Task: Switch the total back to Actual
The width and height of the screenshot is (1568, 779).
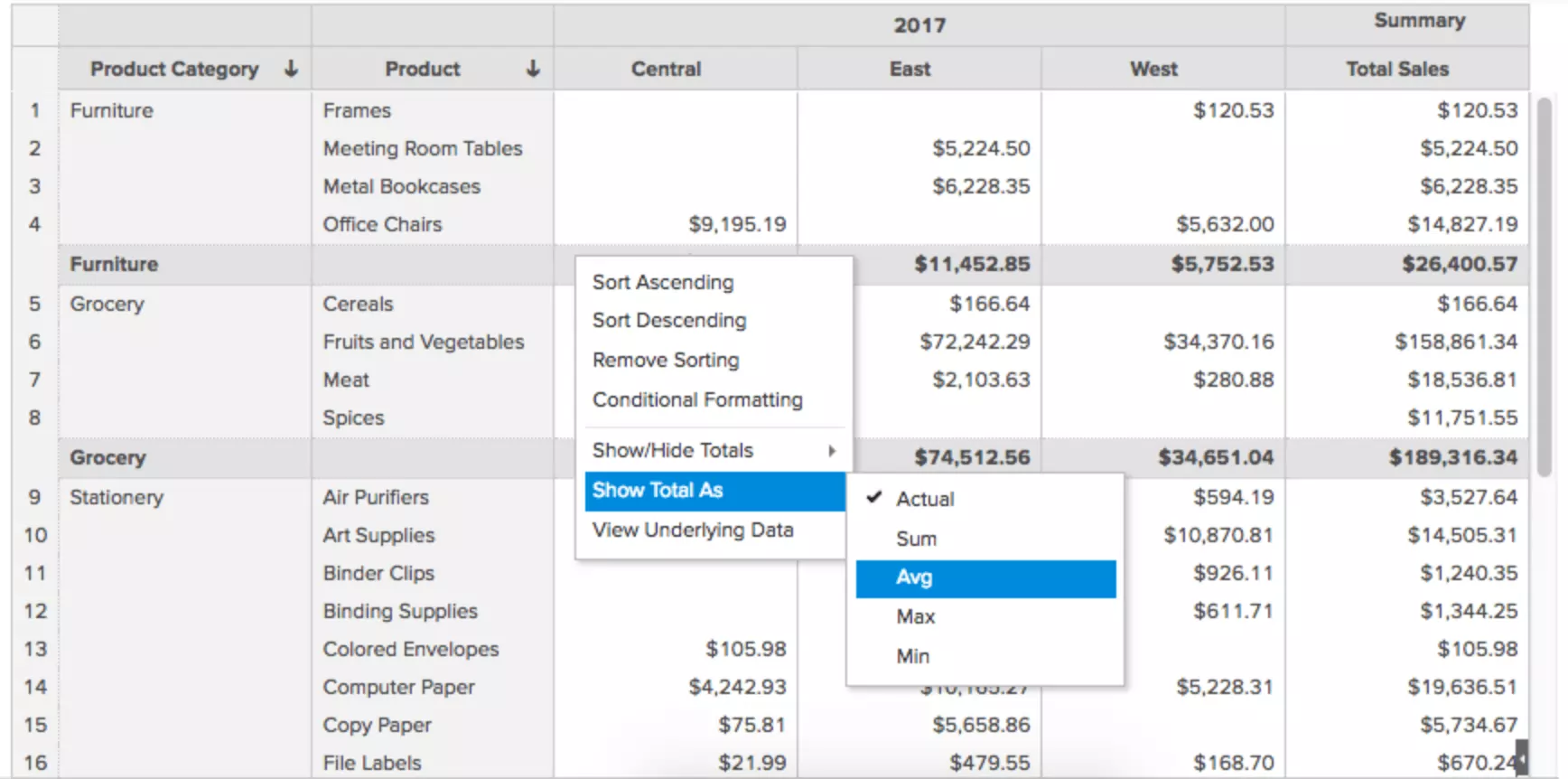Action: tap(922, 498)
